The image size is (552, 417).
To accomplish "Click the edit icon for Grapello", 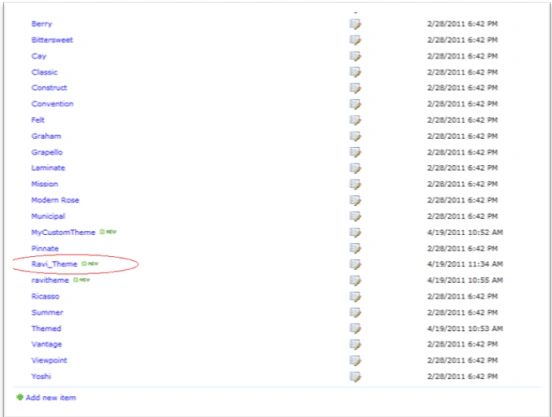I will pyautogui.click(x=355, y=152).
